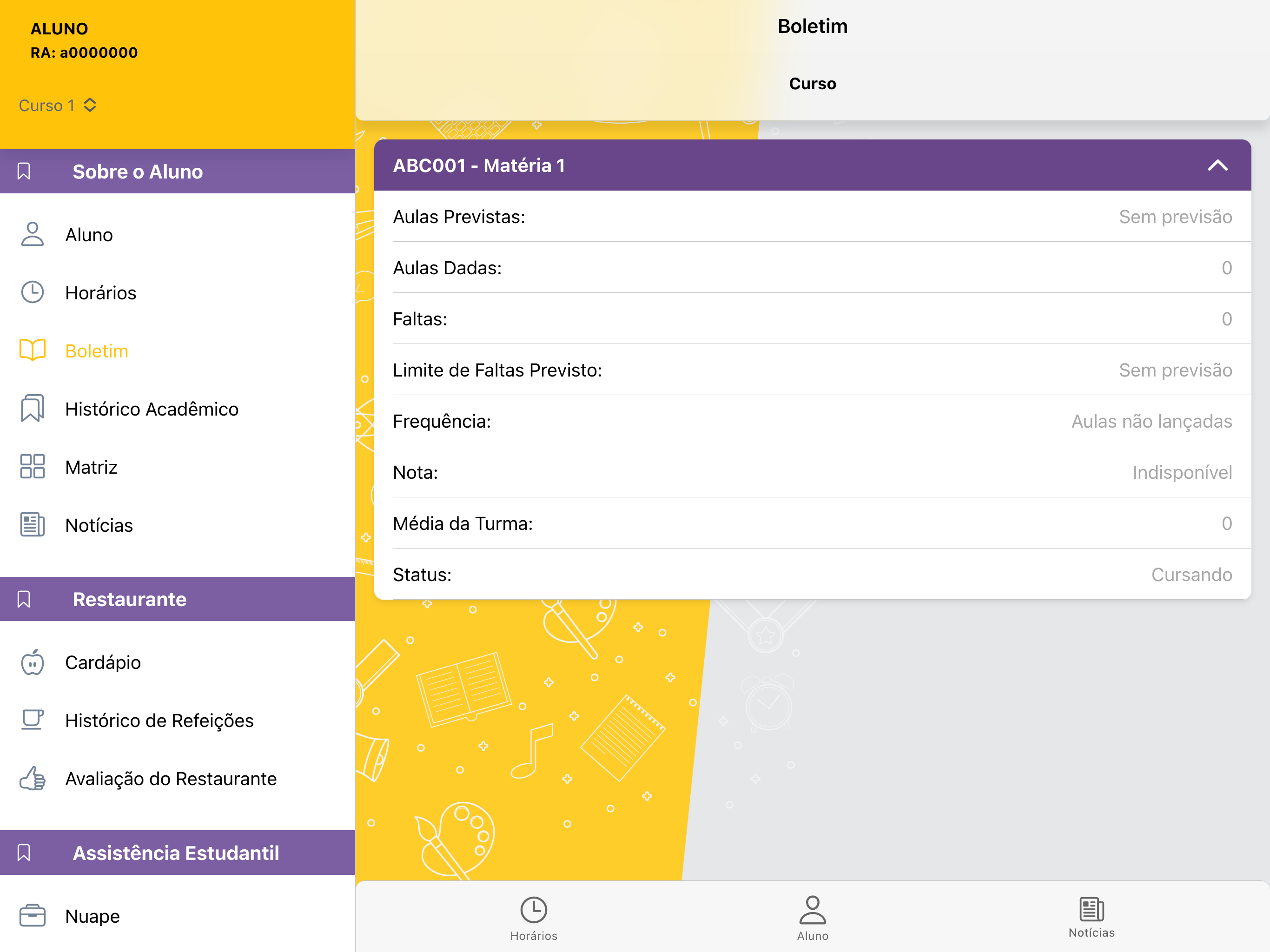The width and height of the screenshot is (1270, 952).
Task: View the Cardápio menu item
Action: point(178,662)
